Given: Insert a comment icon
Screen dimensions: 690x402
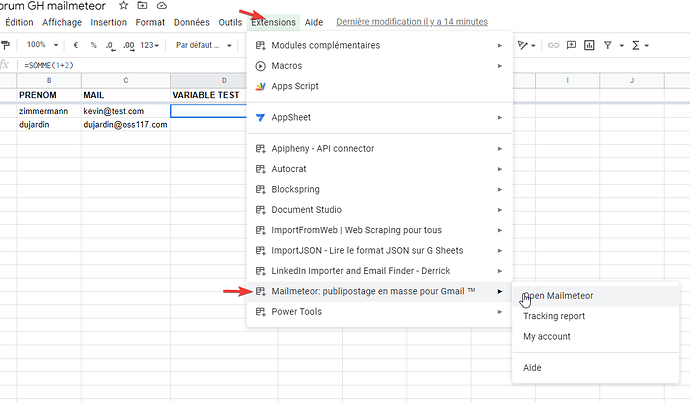Looking at the screenshot, I should point(571,45).
